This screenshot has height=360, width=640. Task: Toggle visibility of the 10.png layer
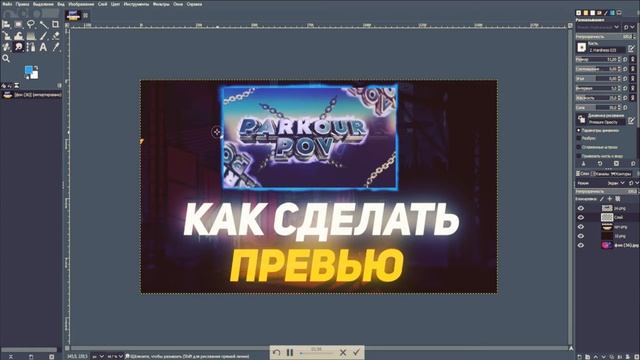pyautogui.click(x=580, y=236)
